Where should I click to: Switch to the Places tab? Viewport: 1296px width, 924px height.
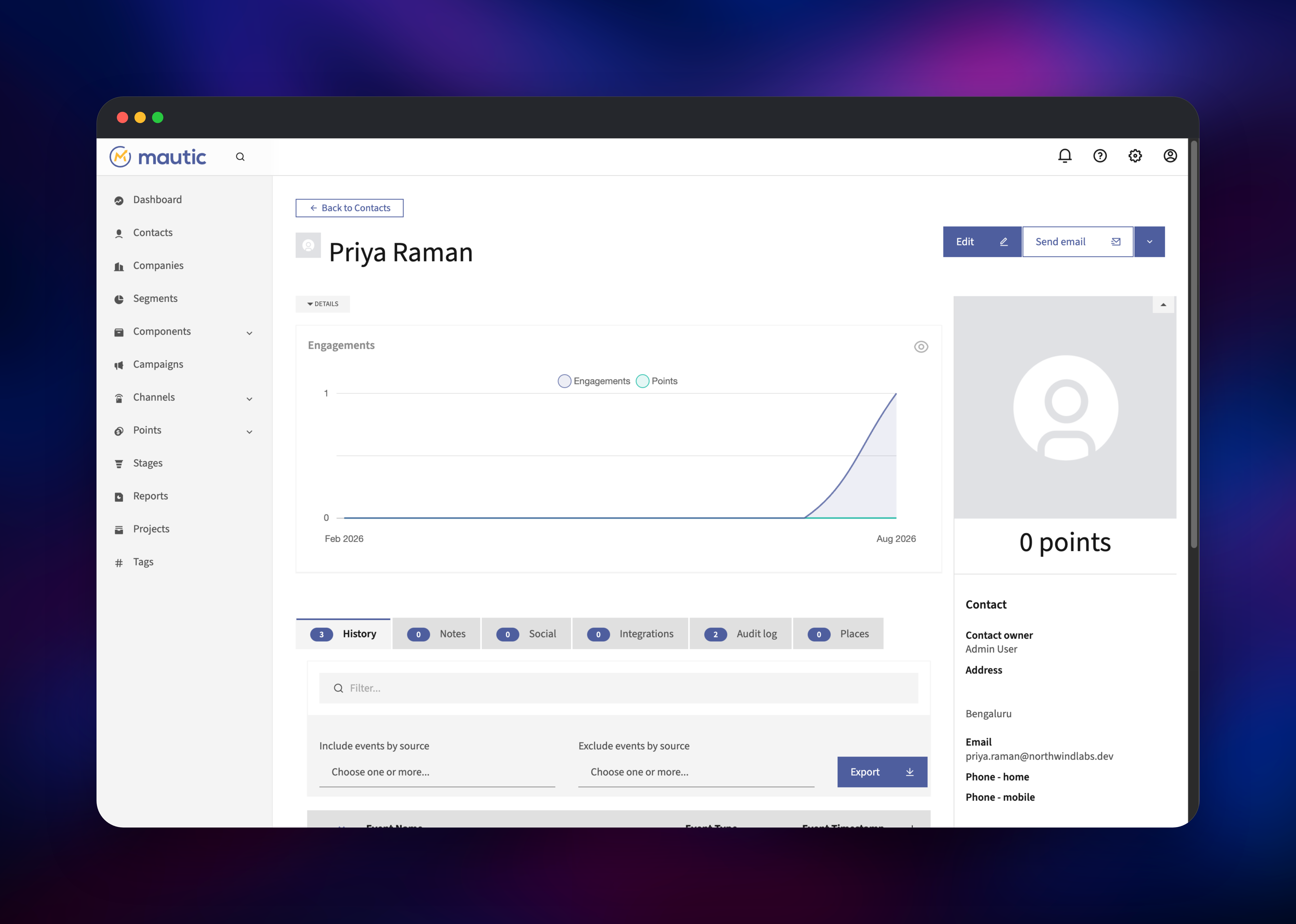(838, 634)
